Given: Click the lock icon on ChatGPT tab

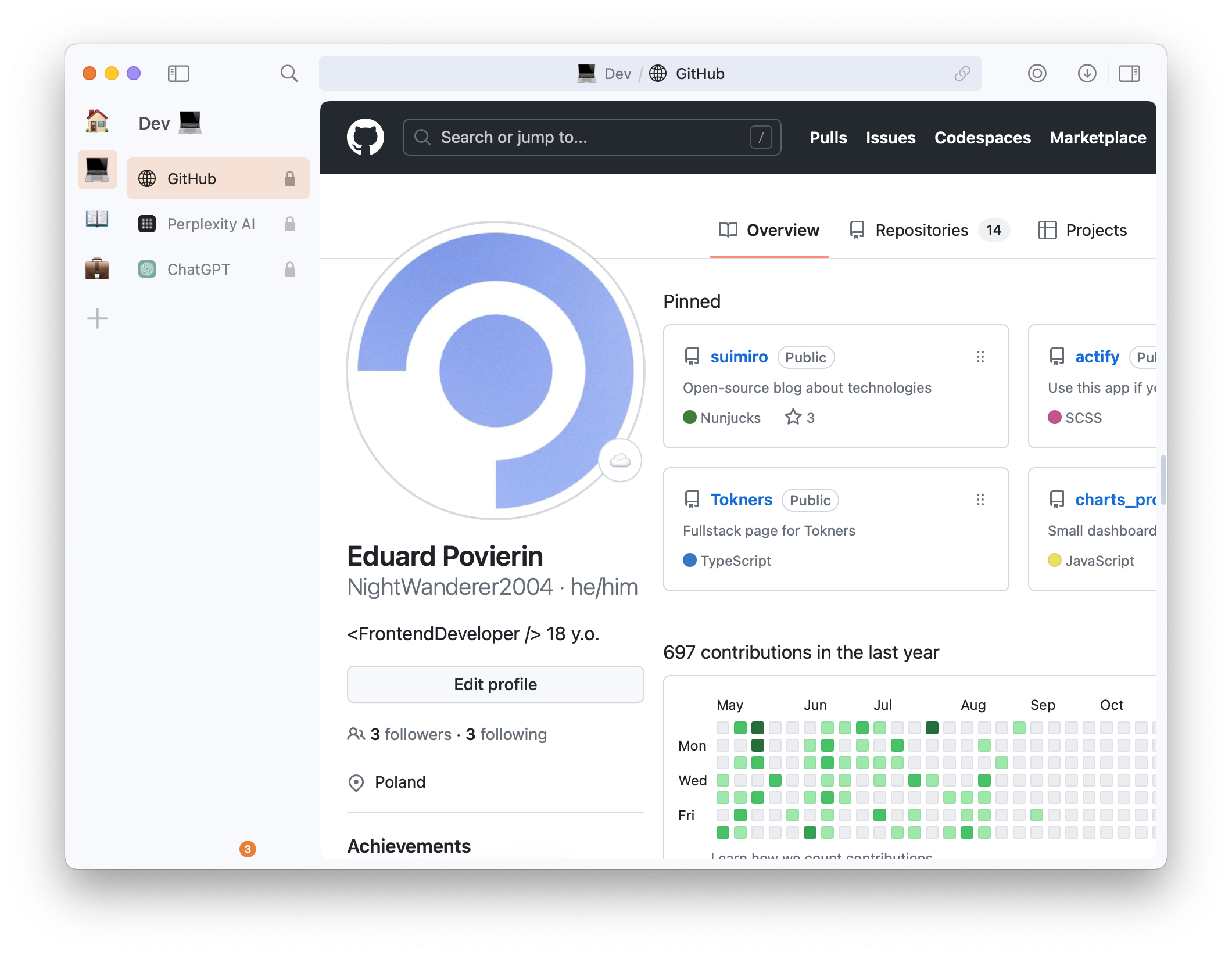Looking at the screenshot, I should coord(290,269).
